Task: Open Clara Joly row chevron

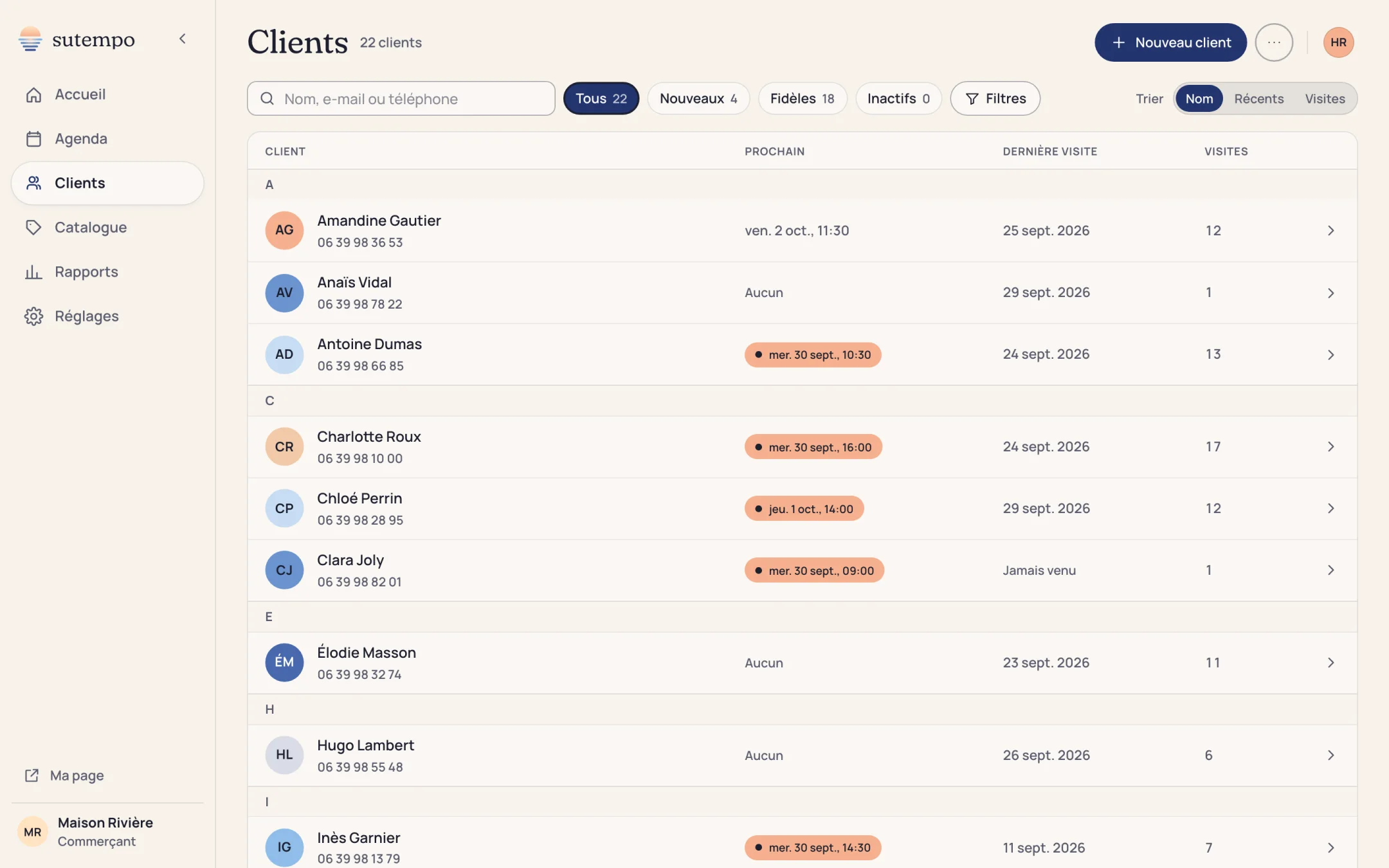Action: point(1330,570)
